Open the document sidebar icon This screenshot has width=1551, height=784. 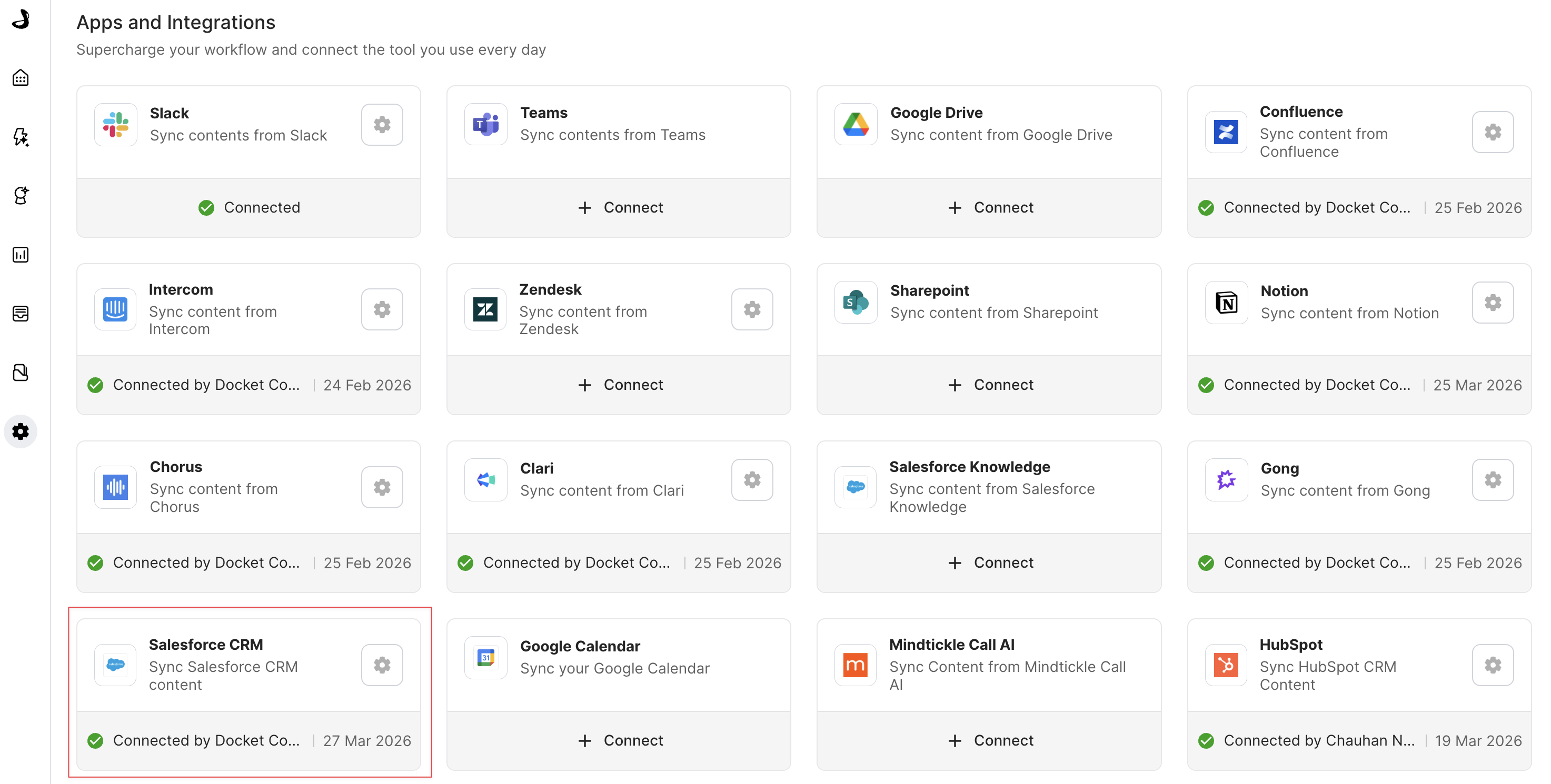click(x=21, y=373)
